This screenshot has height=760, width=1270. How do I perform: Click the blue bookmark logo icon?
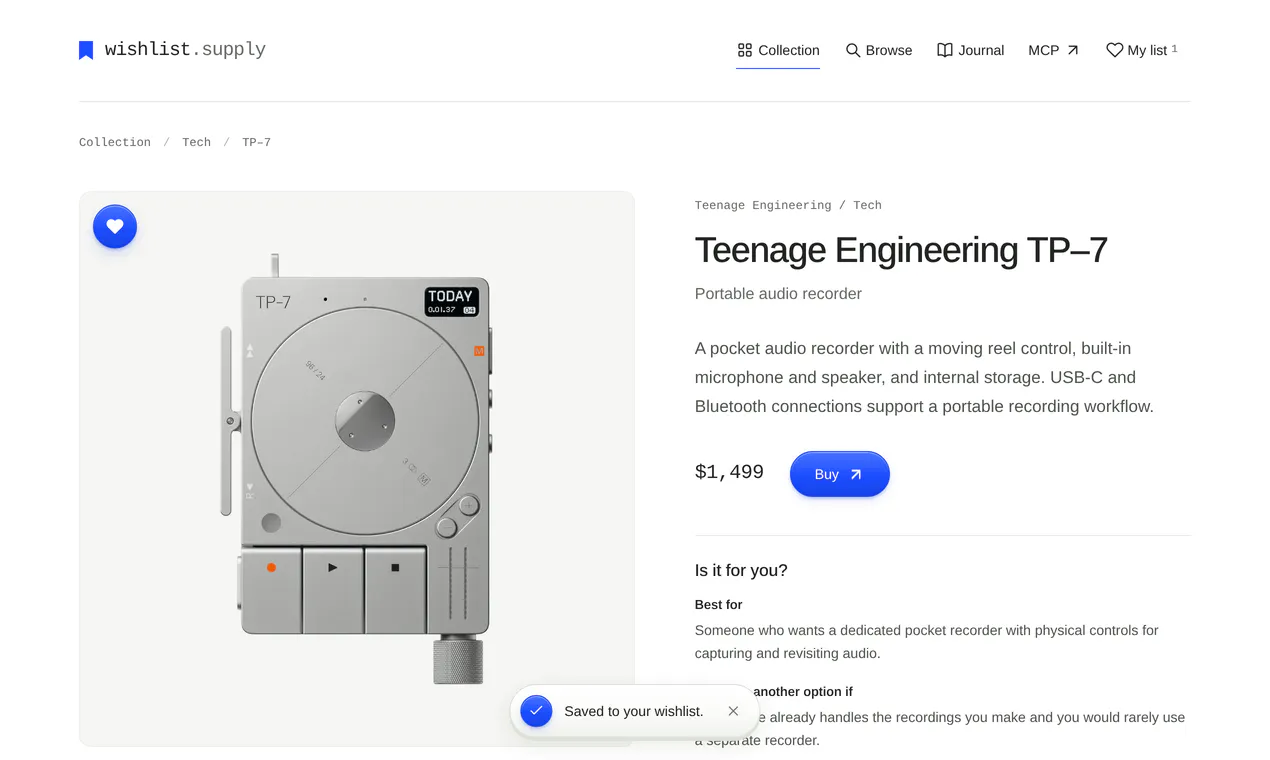click(86, 50)
